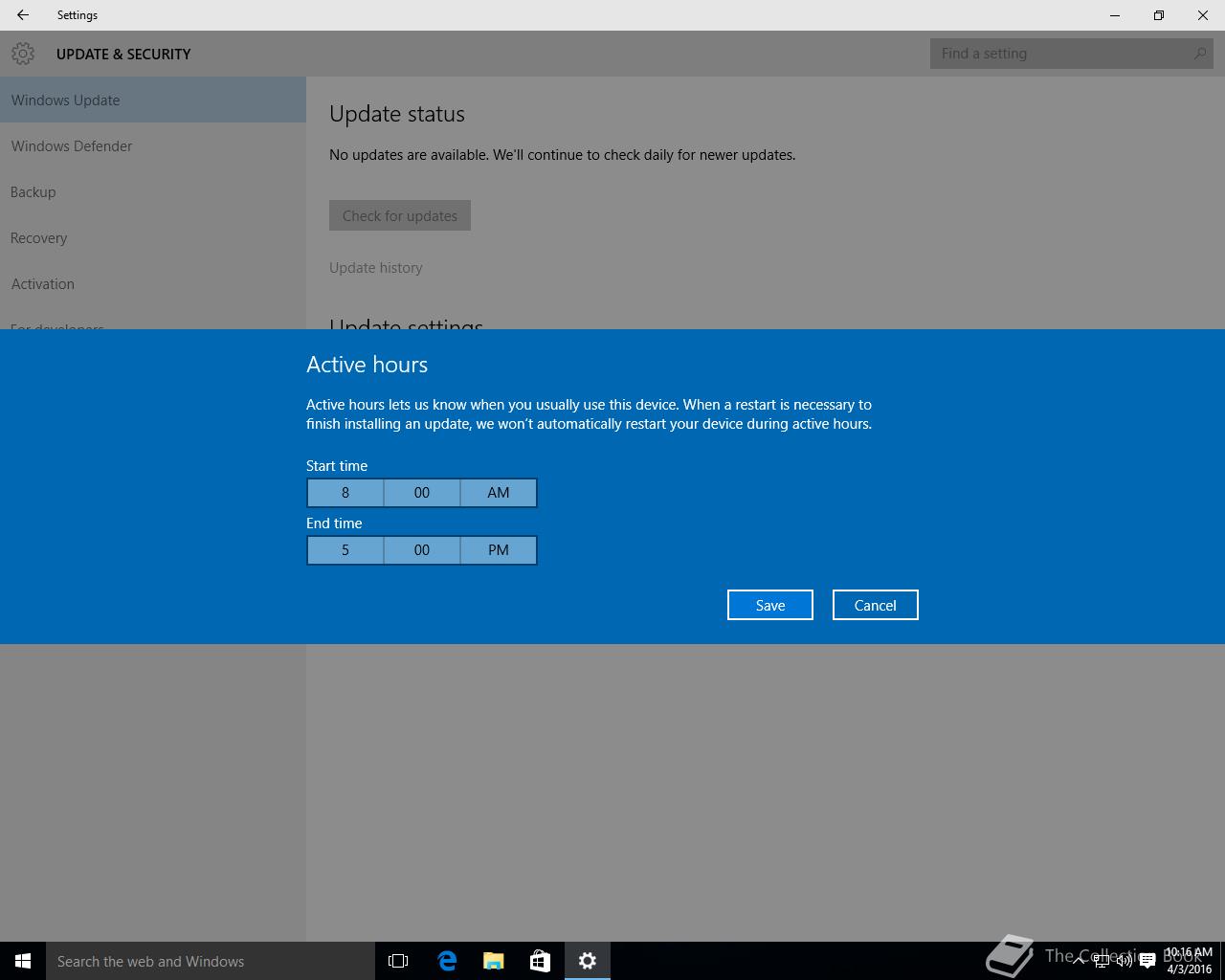Minimize the Settings window

1115,15
